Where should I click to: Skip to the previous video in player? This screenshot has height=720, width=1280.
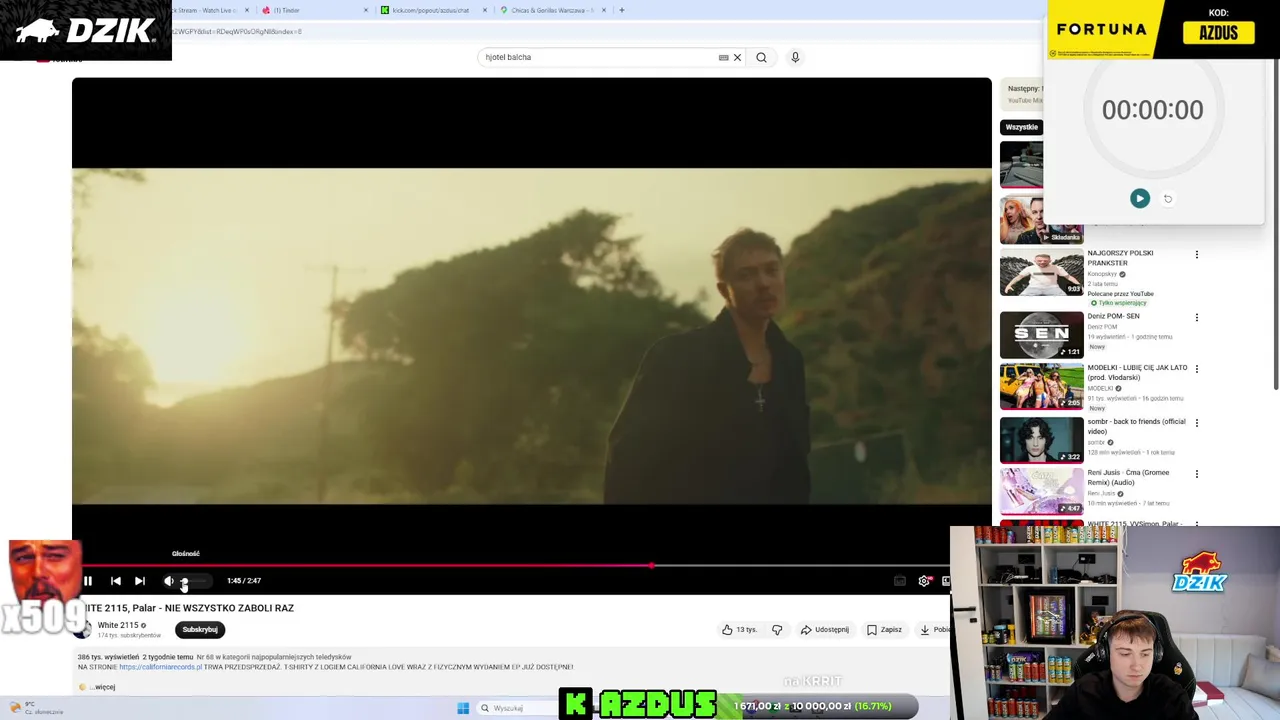point(116,581)
